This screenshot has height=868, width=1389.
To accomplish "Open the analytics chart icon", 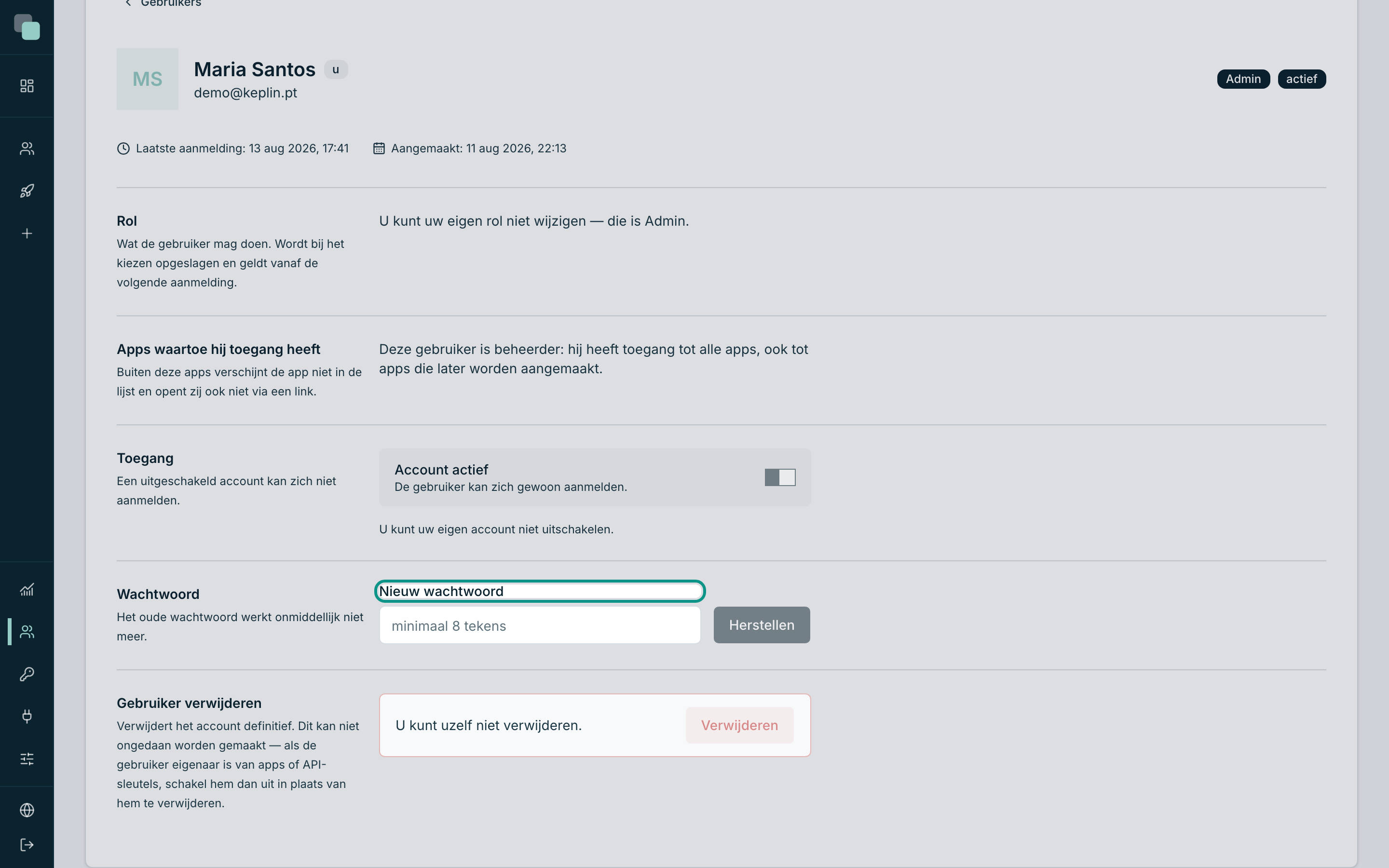I will coord(27,590).
